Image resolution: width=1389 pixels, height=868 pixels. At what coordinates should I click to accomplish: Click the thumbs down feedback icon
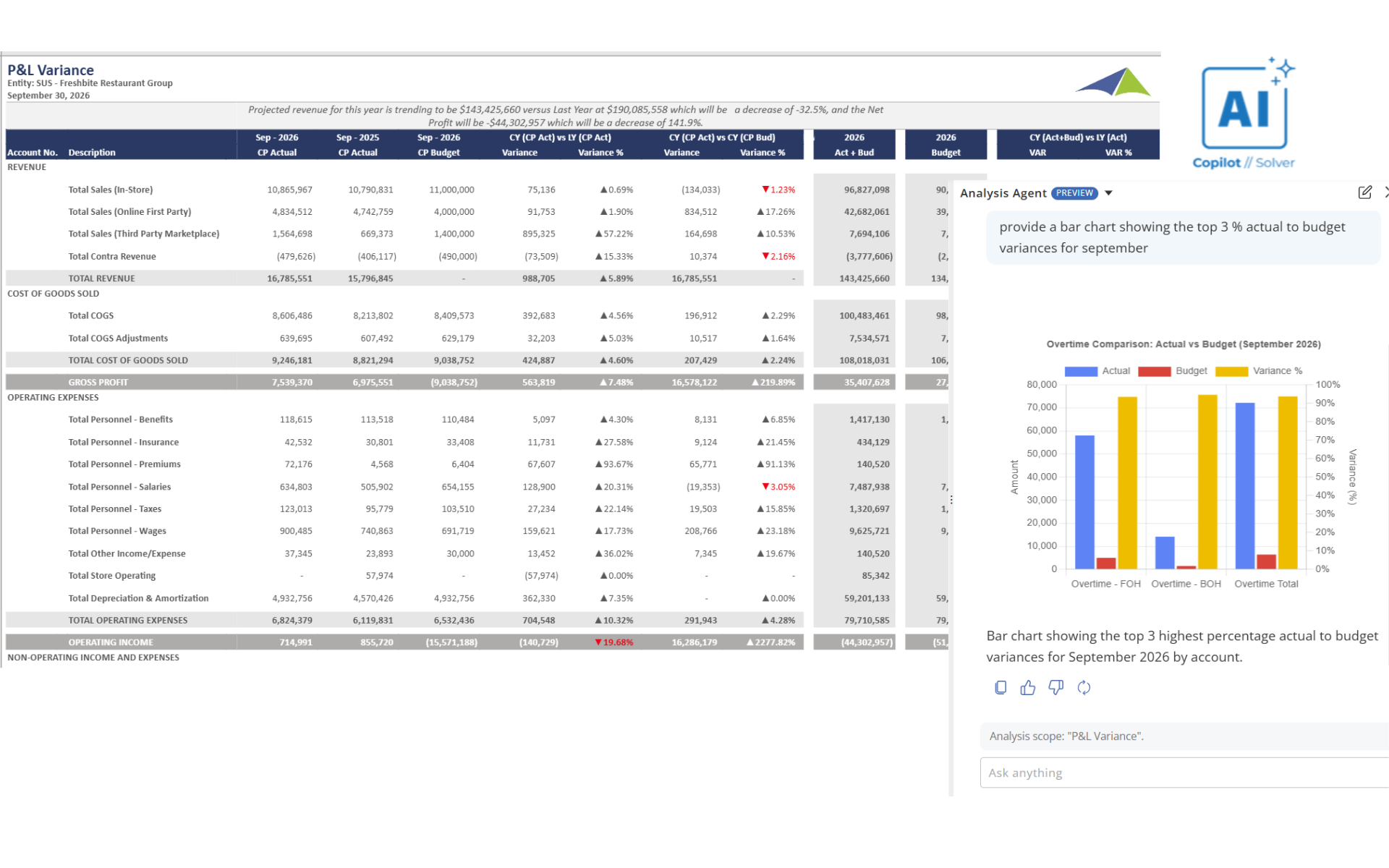[1056, 688]
